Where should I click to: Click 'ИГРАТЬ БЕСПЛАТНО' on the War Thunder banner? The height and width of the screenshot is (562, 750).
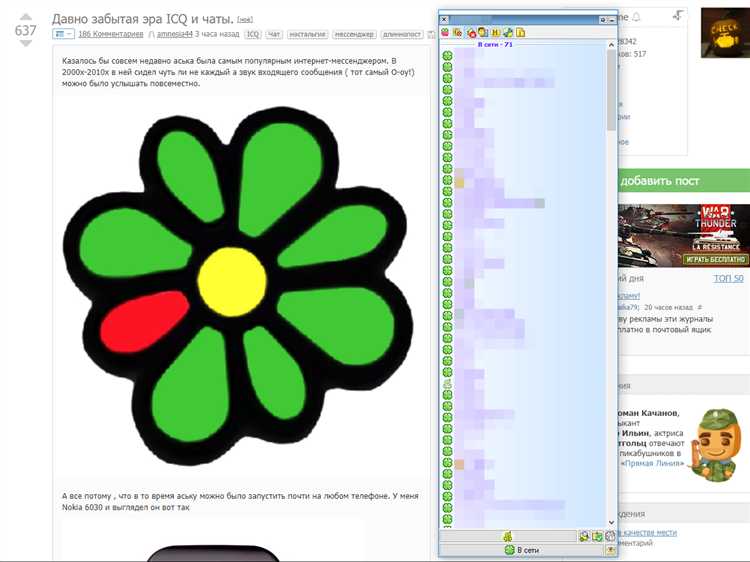point(715,259)
